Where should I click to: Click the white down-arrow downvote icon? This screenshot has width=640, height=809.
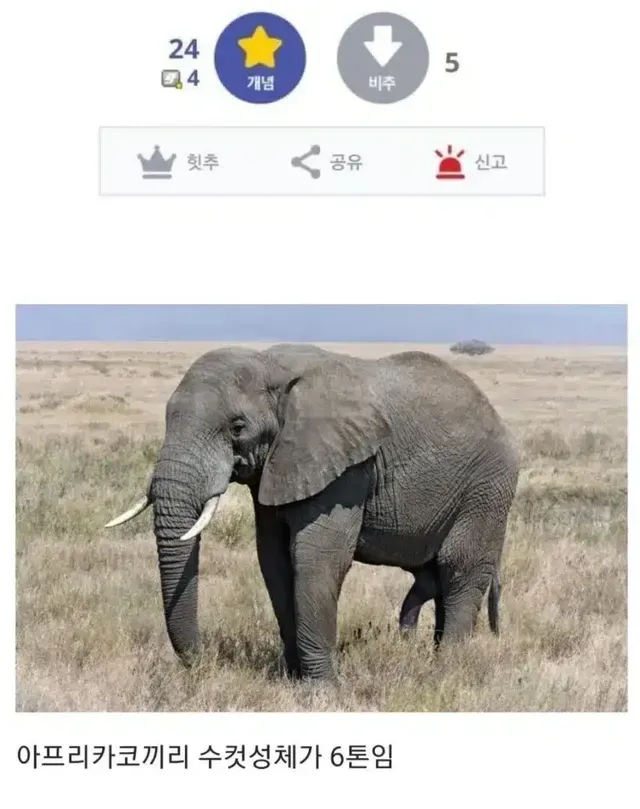coord(382,45)
